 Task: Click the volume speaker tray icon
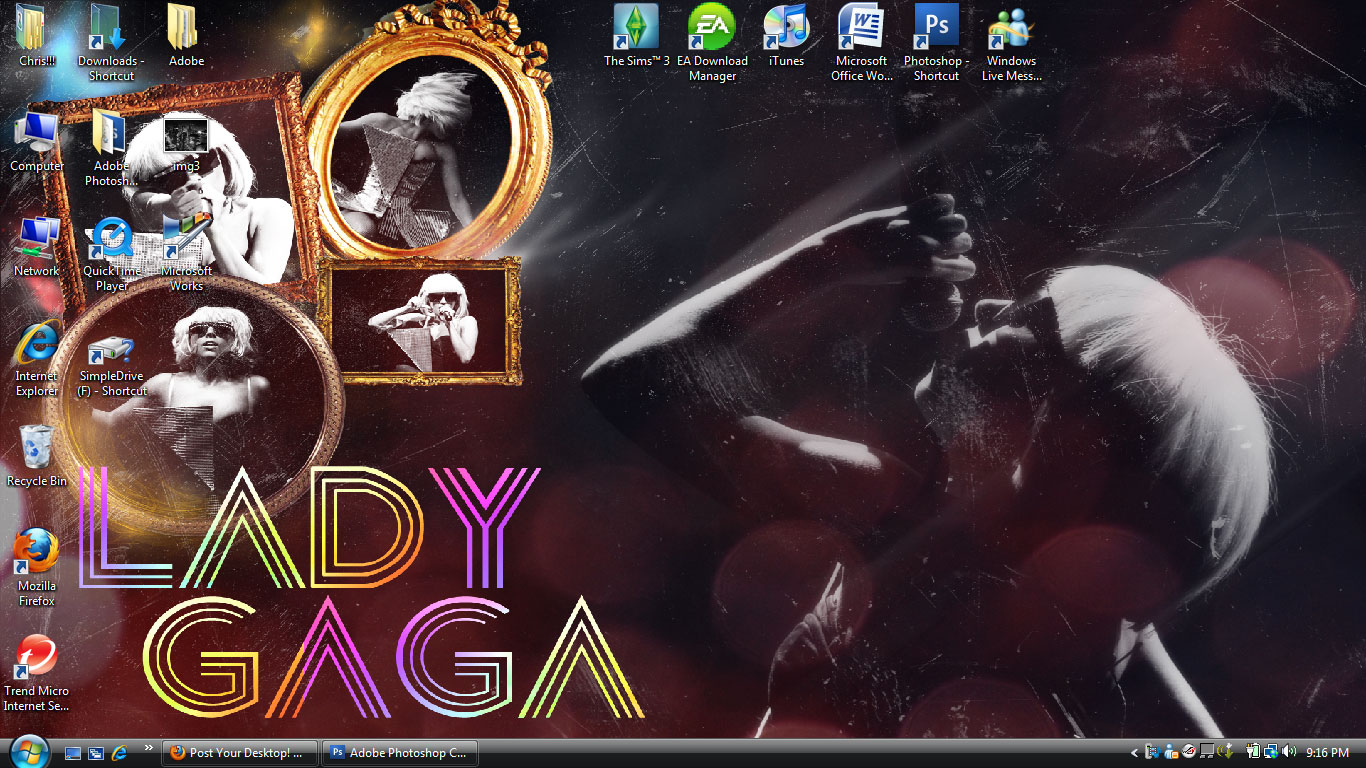click(x=1288, y=752)
